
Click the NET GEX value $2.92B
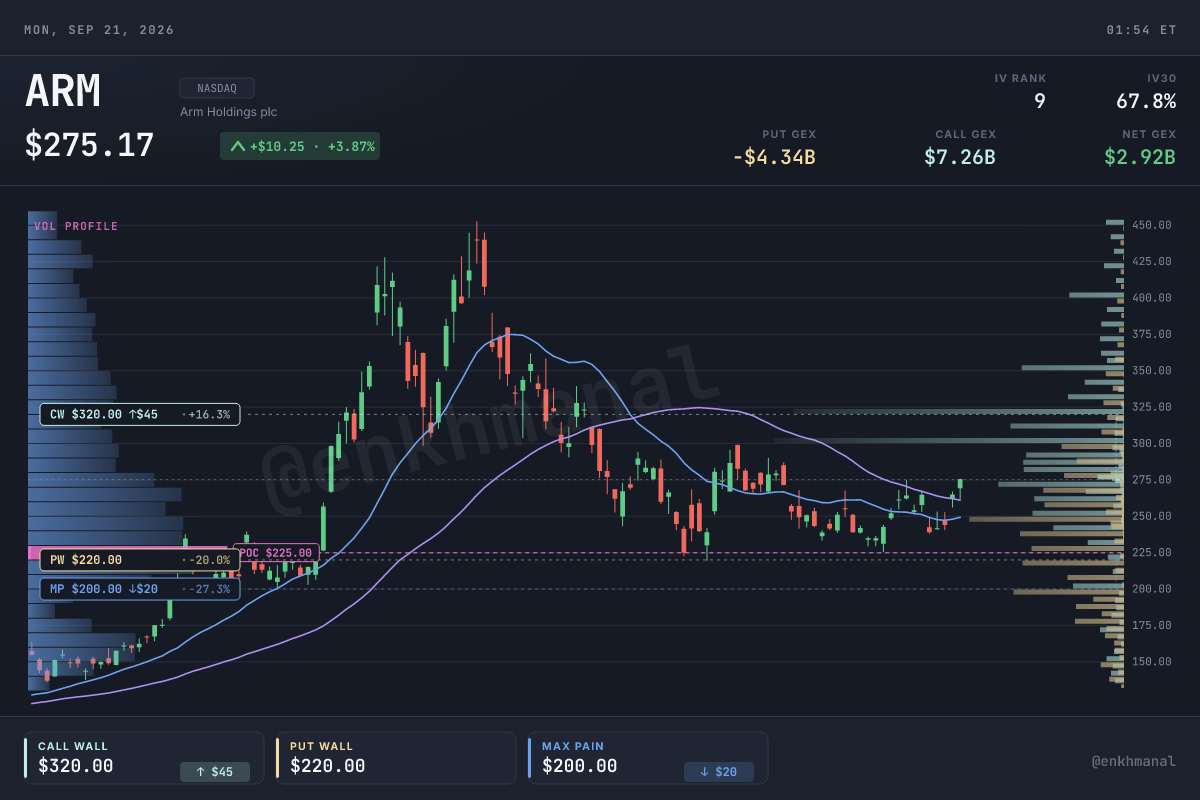[1140, 157]
